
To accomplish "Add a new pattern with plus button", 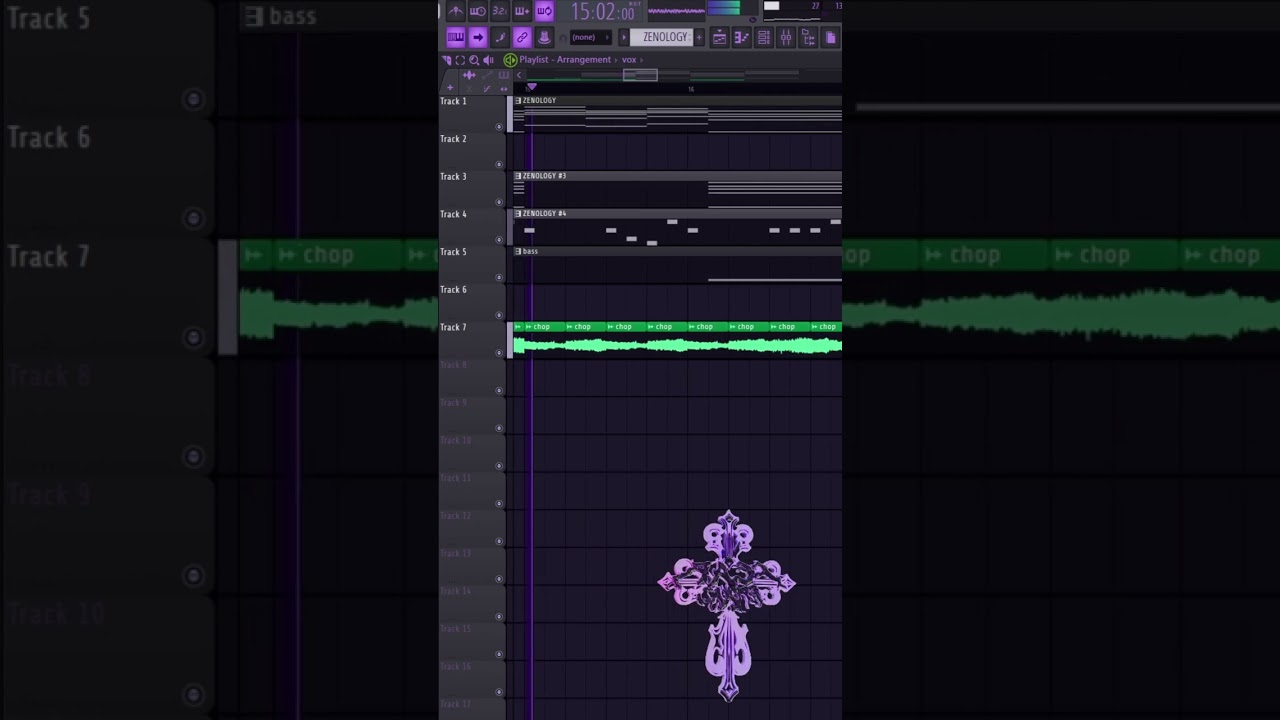I will (x=699, y=37).
